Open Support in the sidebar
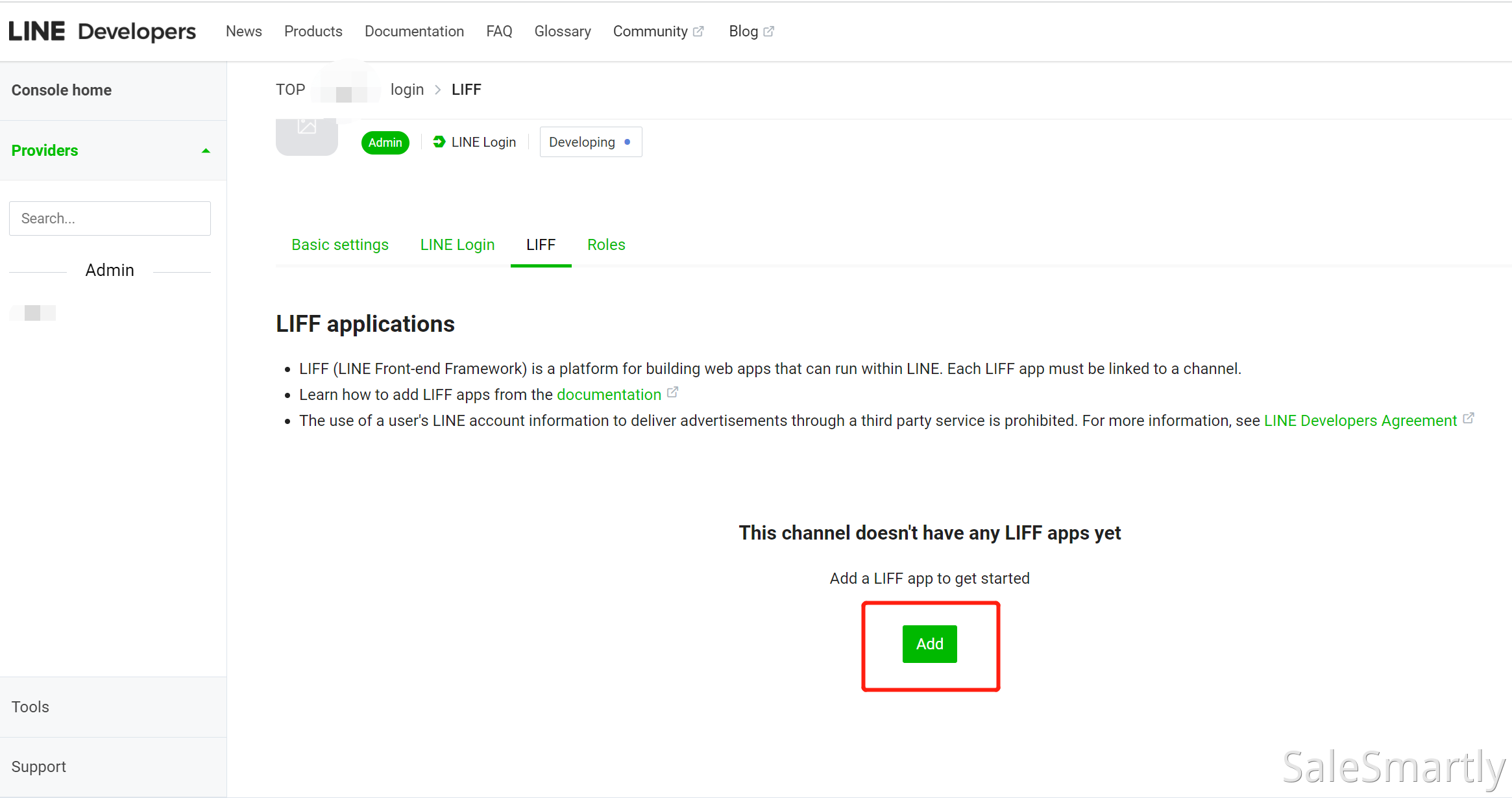 39,767
